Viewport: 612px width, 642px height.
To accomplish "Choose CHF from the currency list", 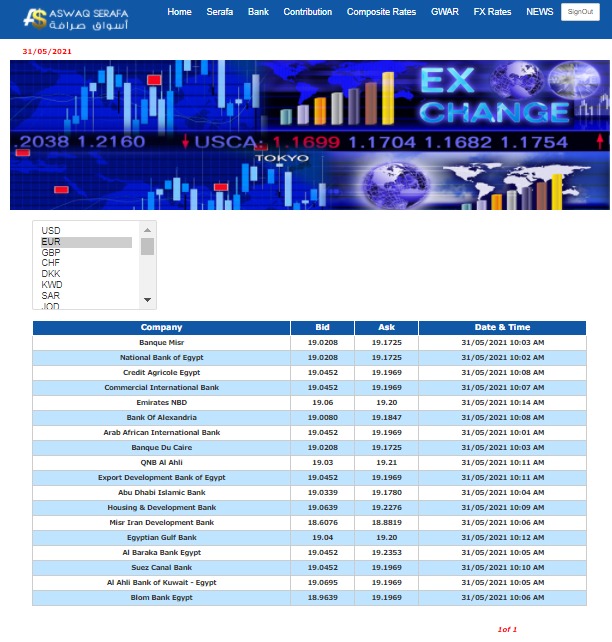I will 86,263.
